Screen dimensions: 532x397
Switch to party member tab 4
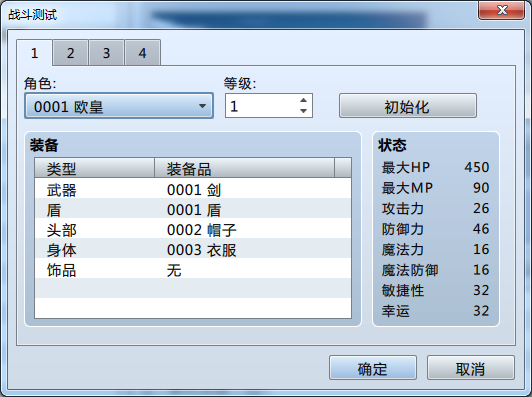(x=142, y=53)
